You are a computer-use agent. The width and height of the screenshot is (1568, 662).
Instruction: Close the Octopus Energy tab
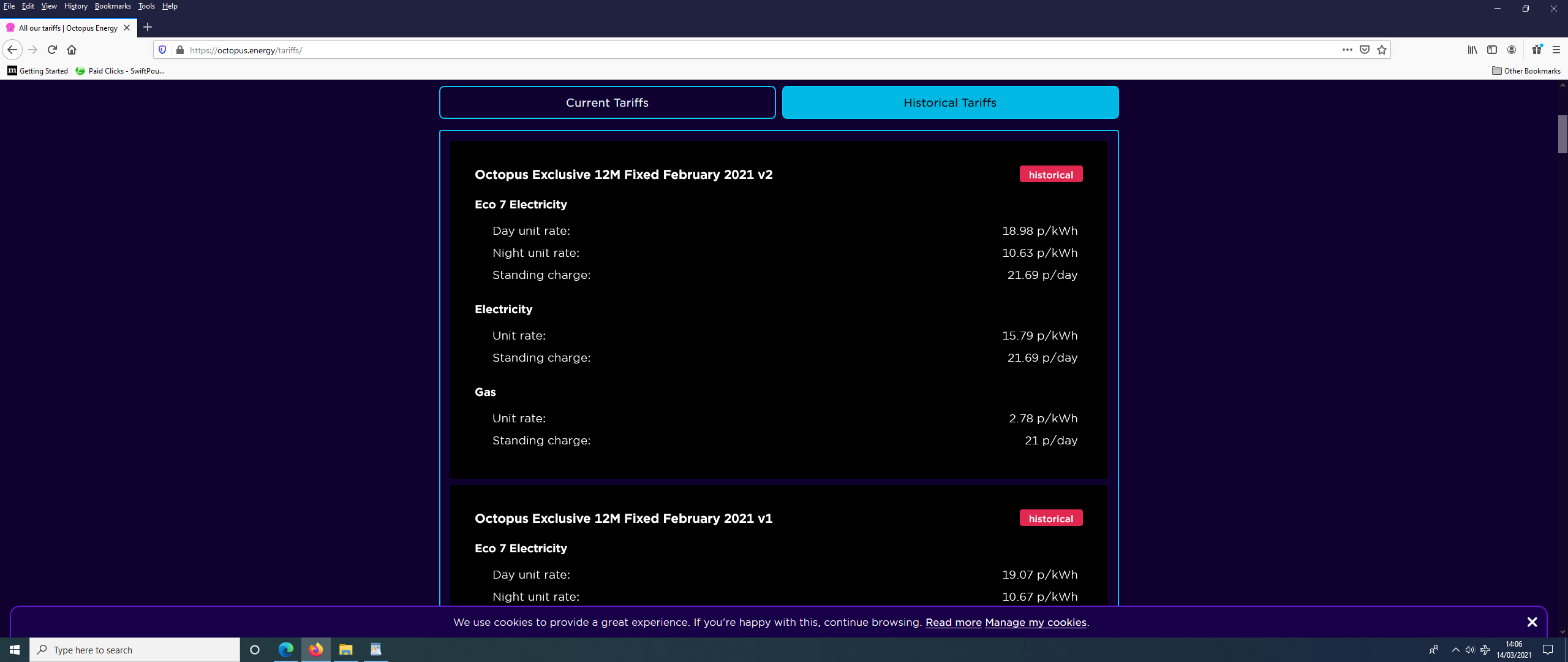coord(127,28)
